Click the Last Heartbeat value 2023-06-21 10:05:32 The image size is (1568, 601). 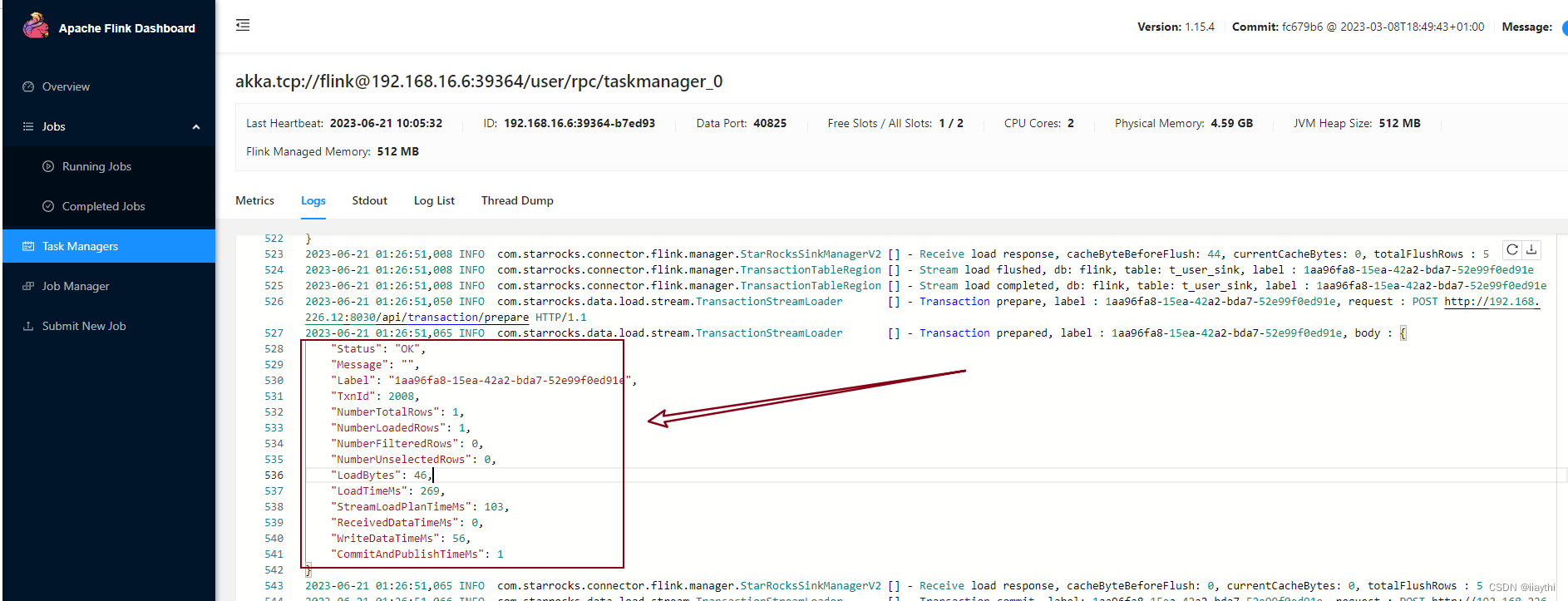pyautogui.click(x=386, y=123)
